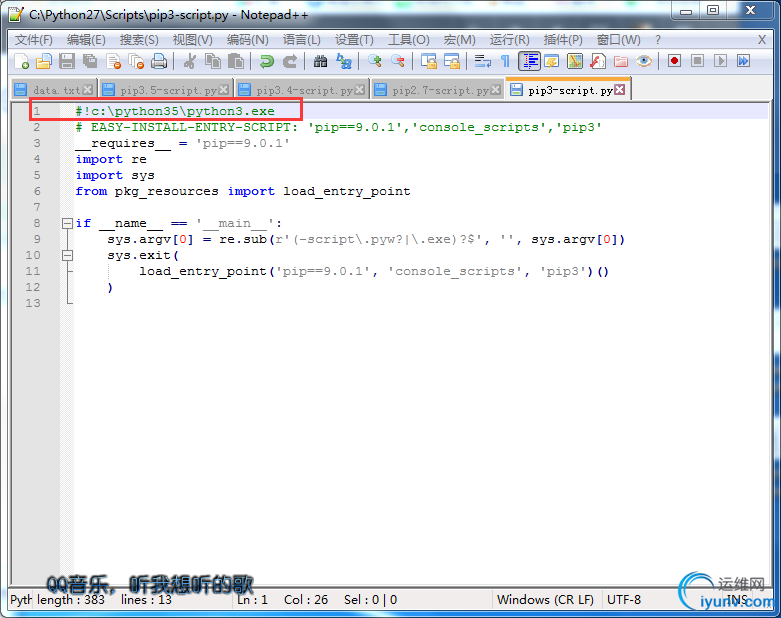The height and width of the screenshot is (618, 781).
Task: Create a new file with toolbar icon
Action: tap(21, 61)
